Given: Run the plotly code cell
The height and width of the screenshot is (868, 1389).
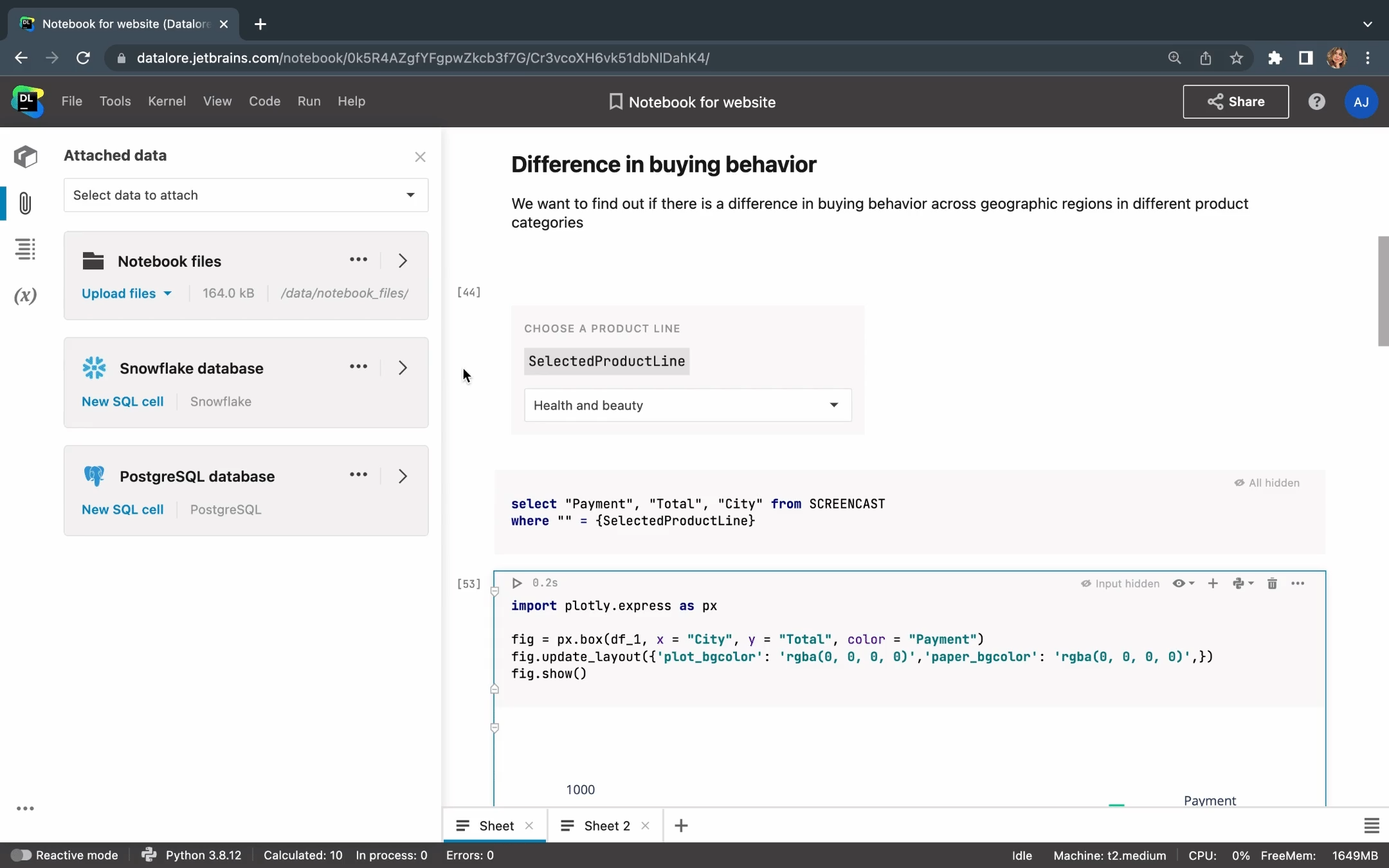Looking at the screenshot, I should click(516, 583).
